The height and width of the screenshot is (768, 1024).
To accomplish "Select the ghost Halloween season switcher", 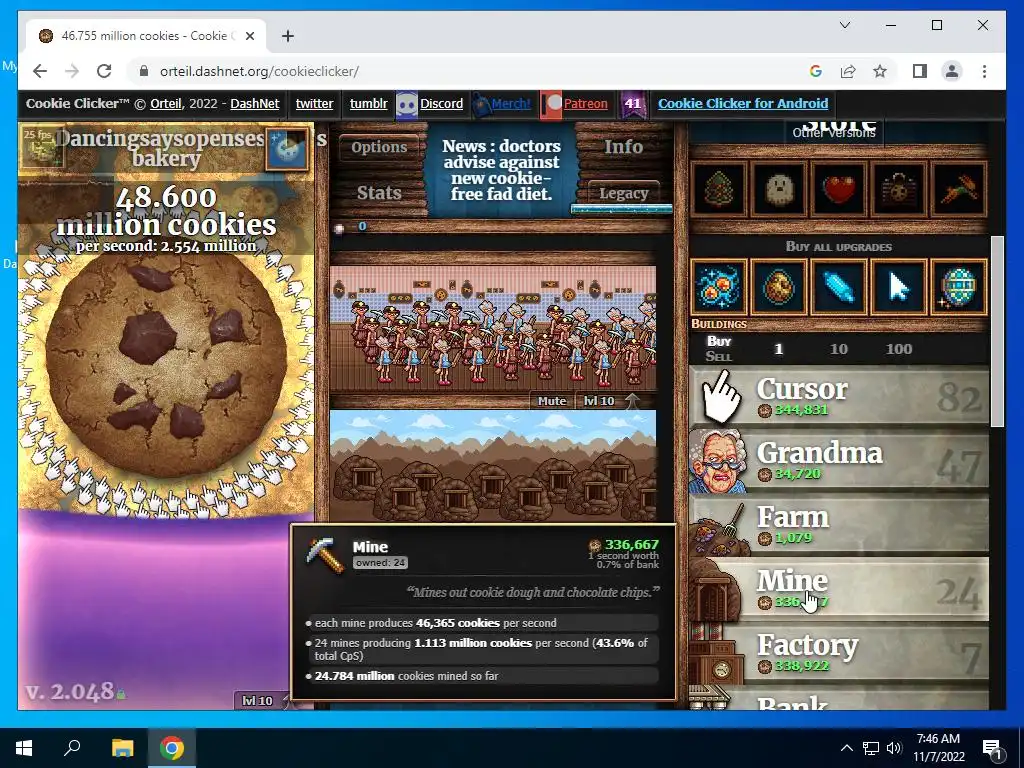I will pos(778,189).
